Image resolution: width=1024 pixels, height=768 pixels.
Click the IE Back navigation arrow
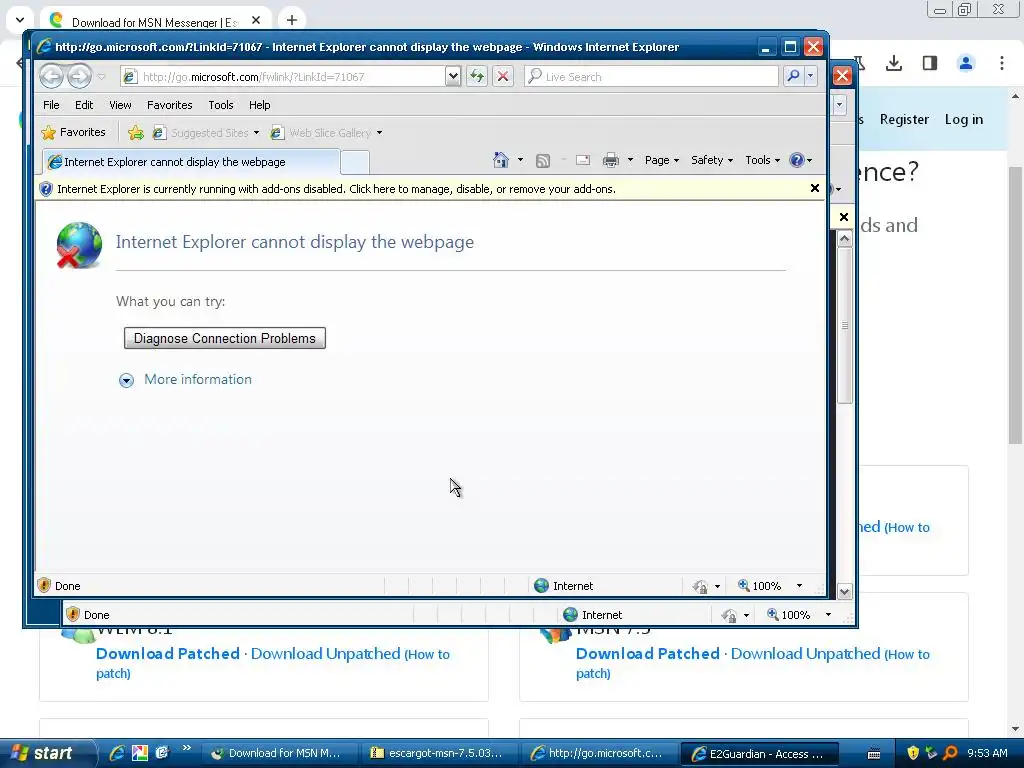[x=51, y=76]
